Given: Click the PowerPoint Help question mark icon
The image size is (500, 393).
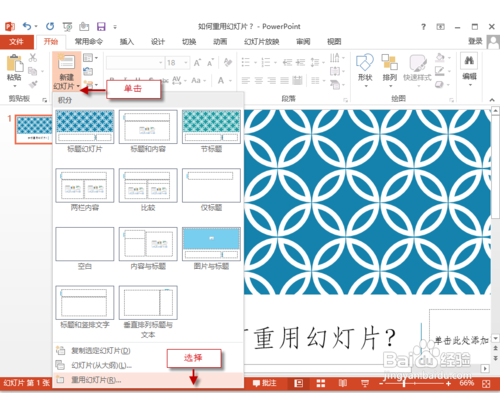Looking at the screenshot, I should [423, 27].
